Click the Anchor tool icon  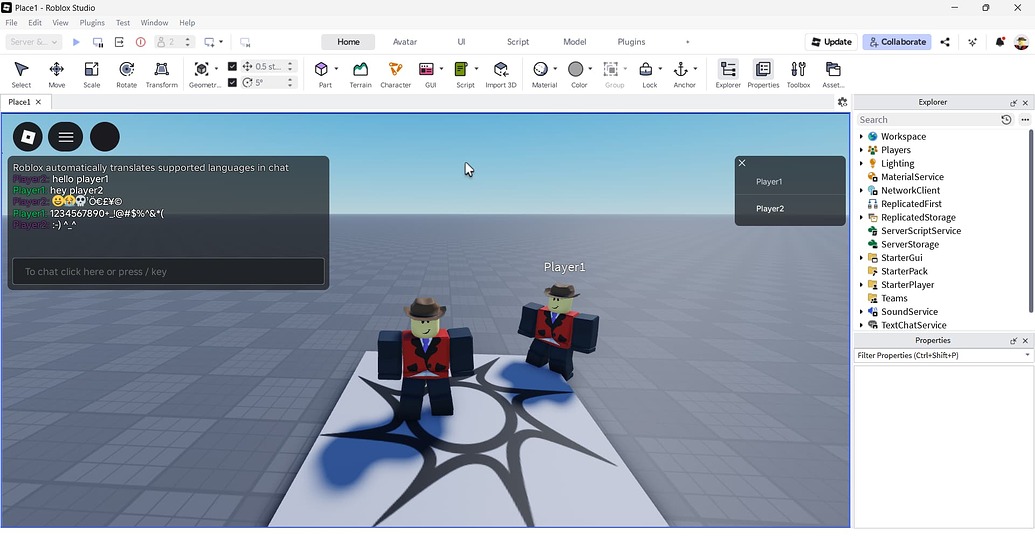tap(681, 69)
